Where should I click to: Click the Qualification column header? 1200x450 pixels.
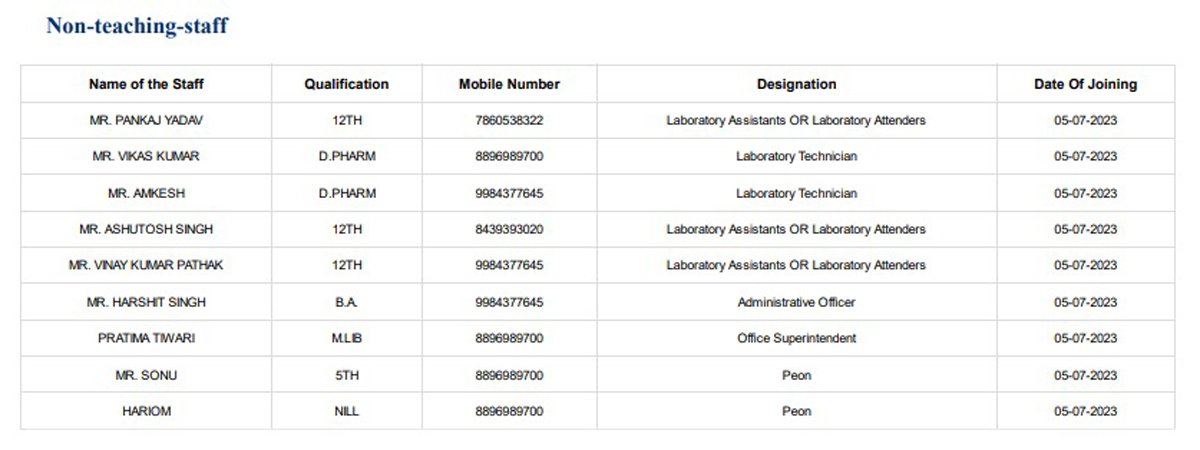346,84
